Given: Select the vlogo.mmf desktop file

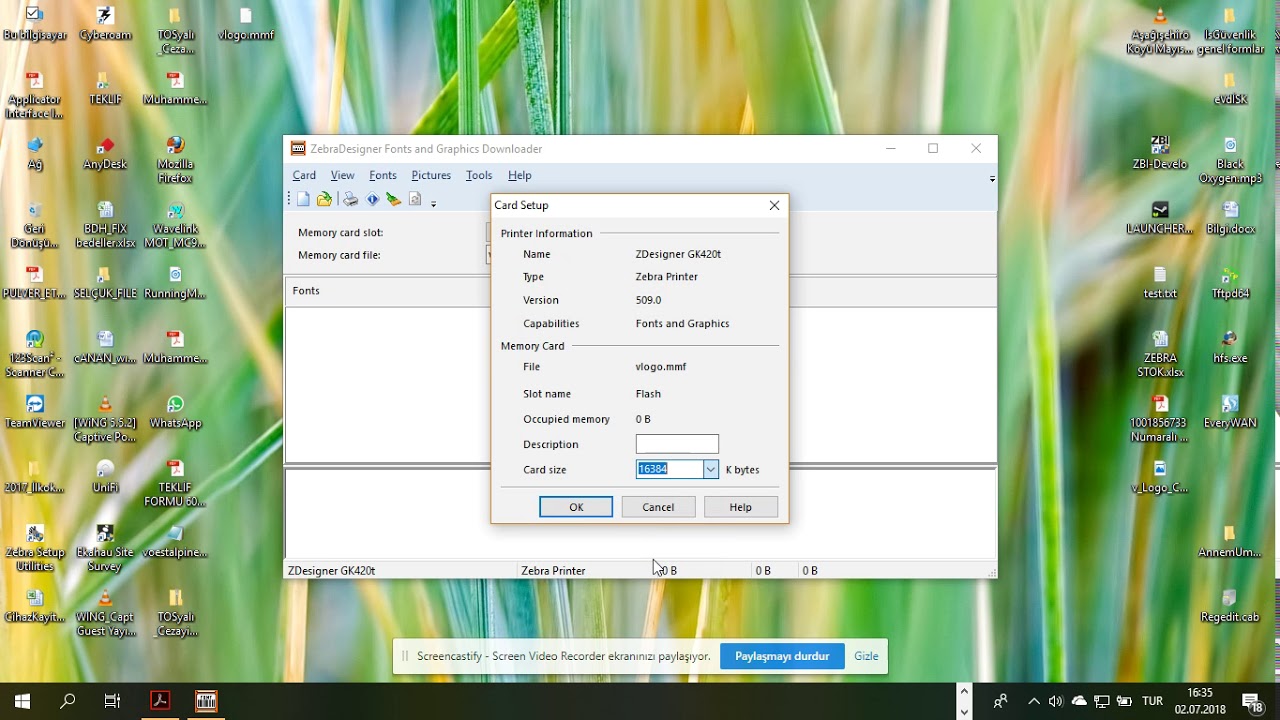Looking at the screenshot, I should [x=246, y=24].
